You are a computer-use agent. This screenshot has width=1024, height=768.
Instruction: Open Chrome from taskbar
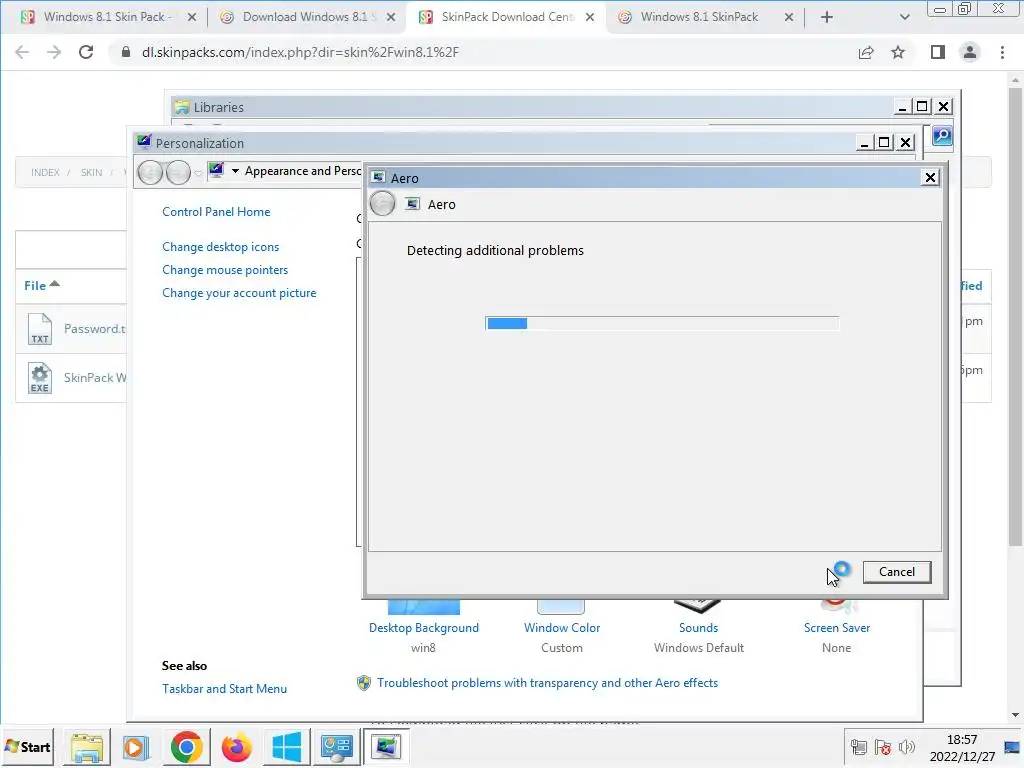pos(187,747)
